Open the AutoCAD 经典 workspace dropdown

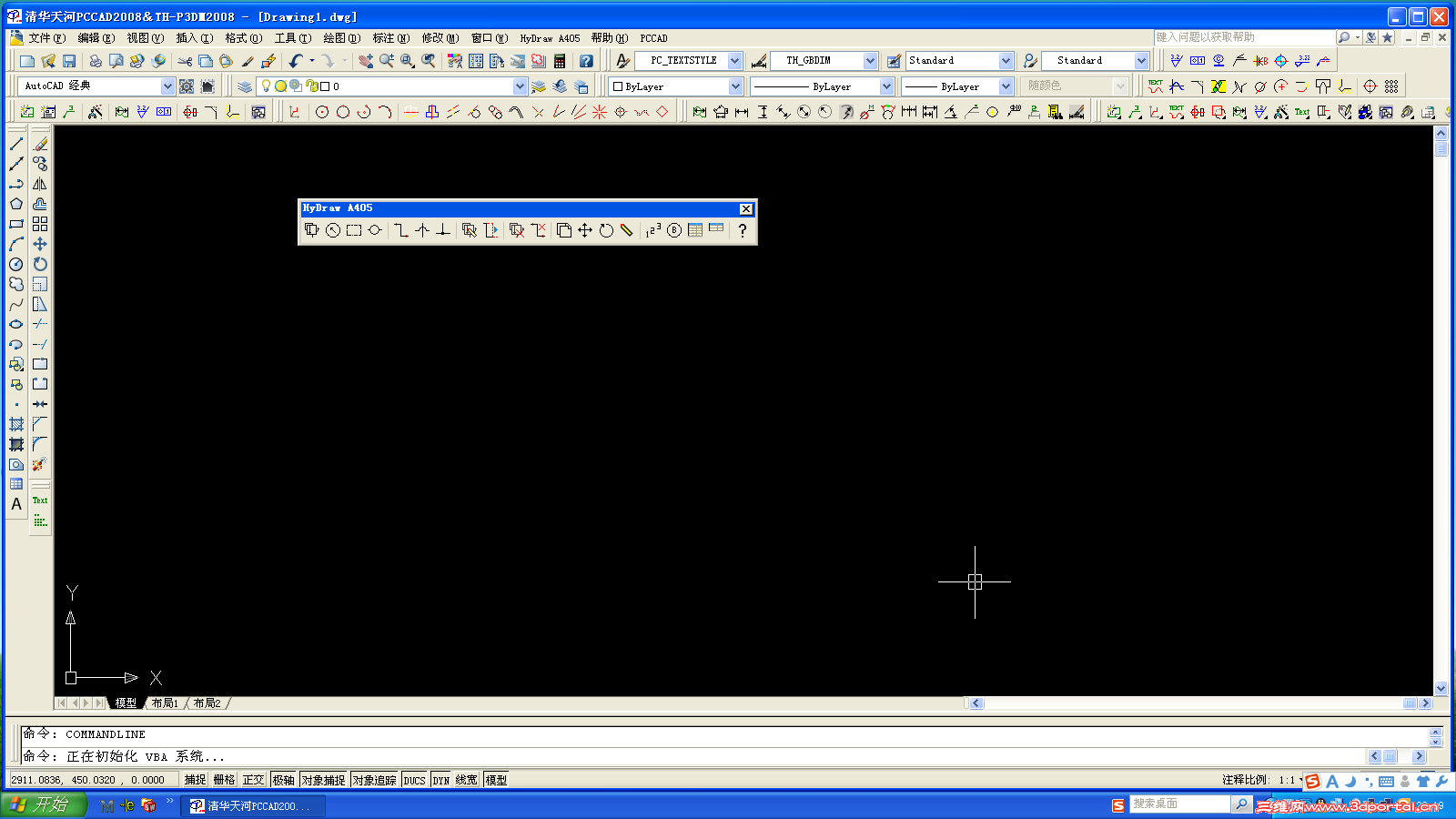(167, 86)
